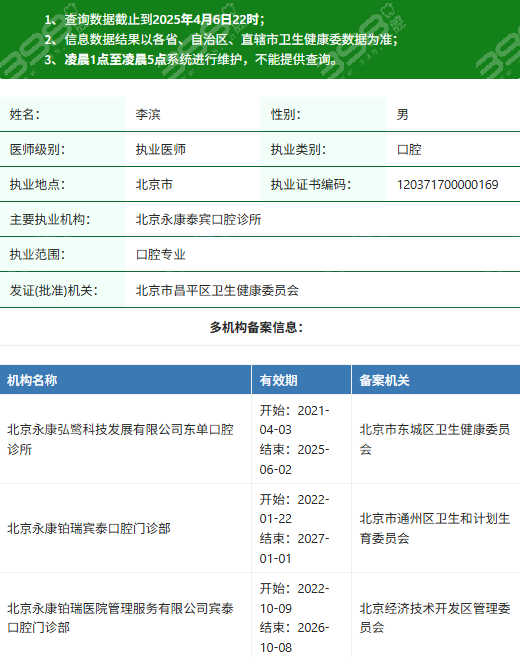Select the gender value 男
Screen dimensions: 520x657
pyautogui.click(x=403, y=114)
